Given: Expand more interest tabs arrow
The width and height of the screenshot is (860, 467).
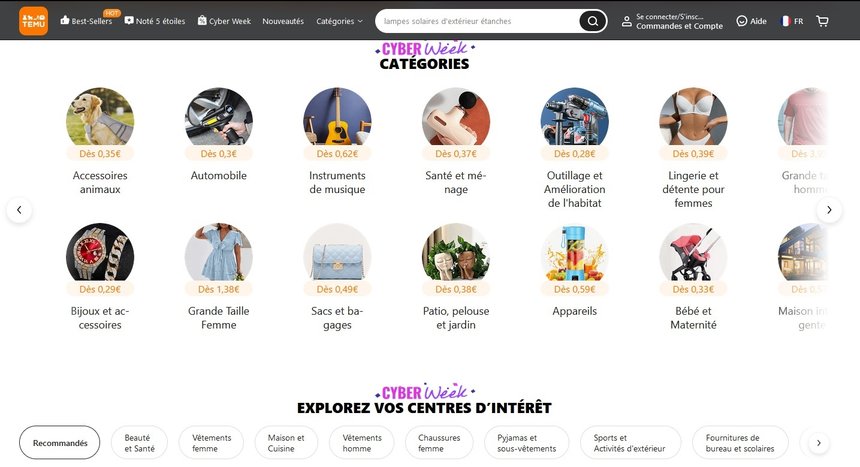Looking at the screenshot, I should (x=818, y=443).
